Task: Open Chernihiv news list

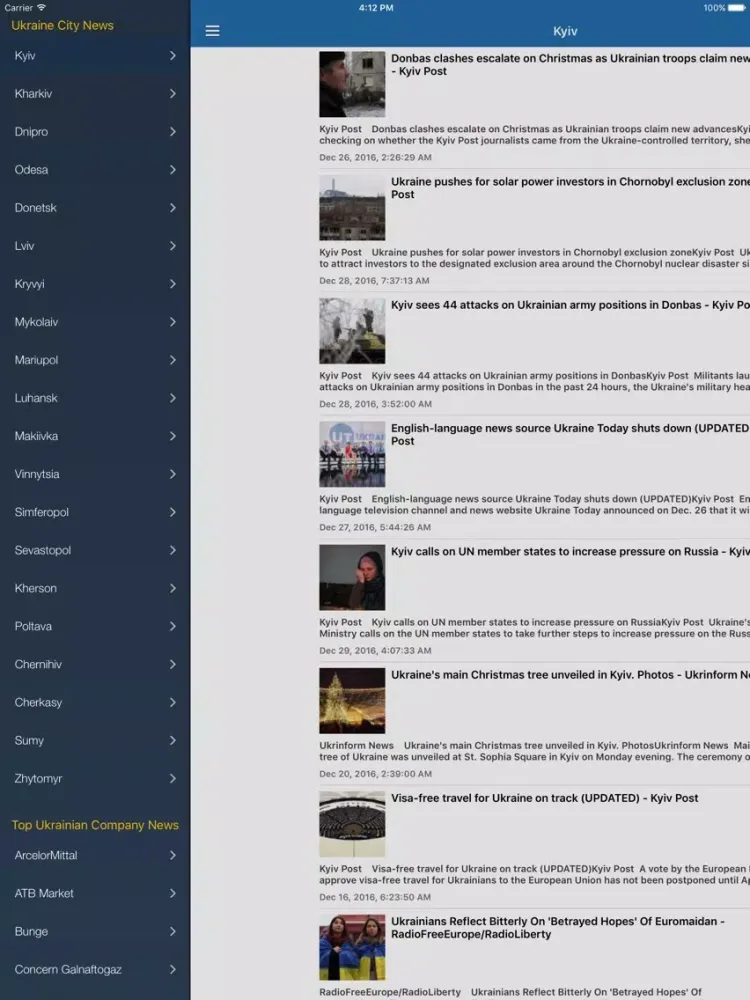Action: pos(95,665)
